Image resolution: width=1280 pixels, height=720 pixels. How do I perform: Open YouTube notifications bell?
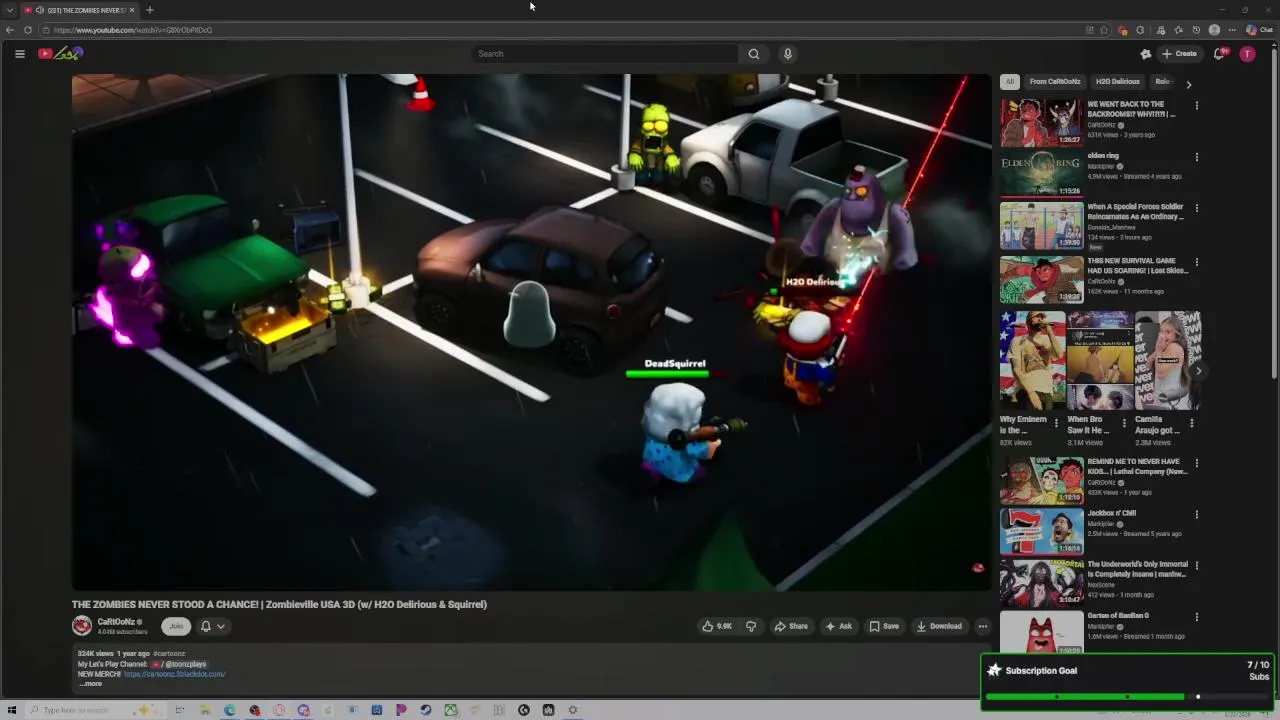[1219, 54]
